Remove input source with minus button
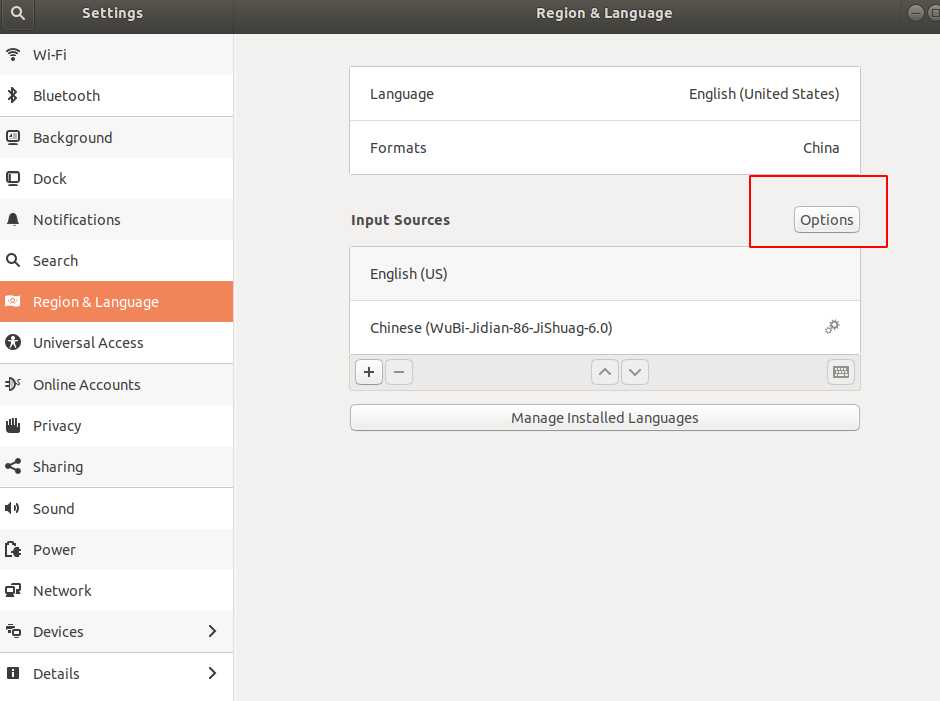 click(x=398, y=373)
